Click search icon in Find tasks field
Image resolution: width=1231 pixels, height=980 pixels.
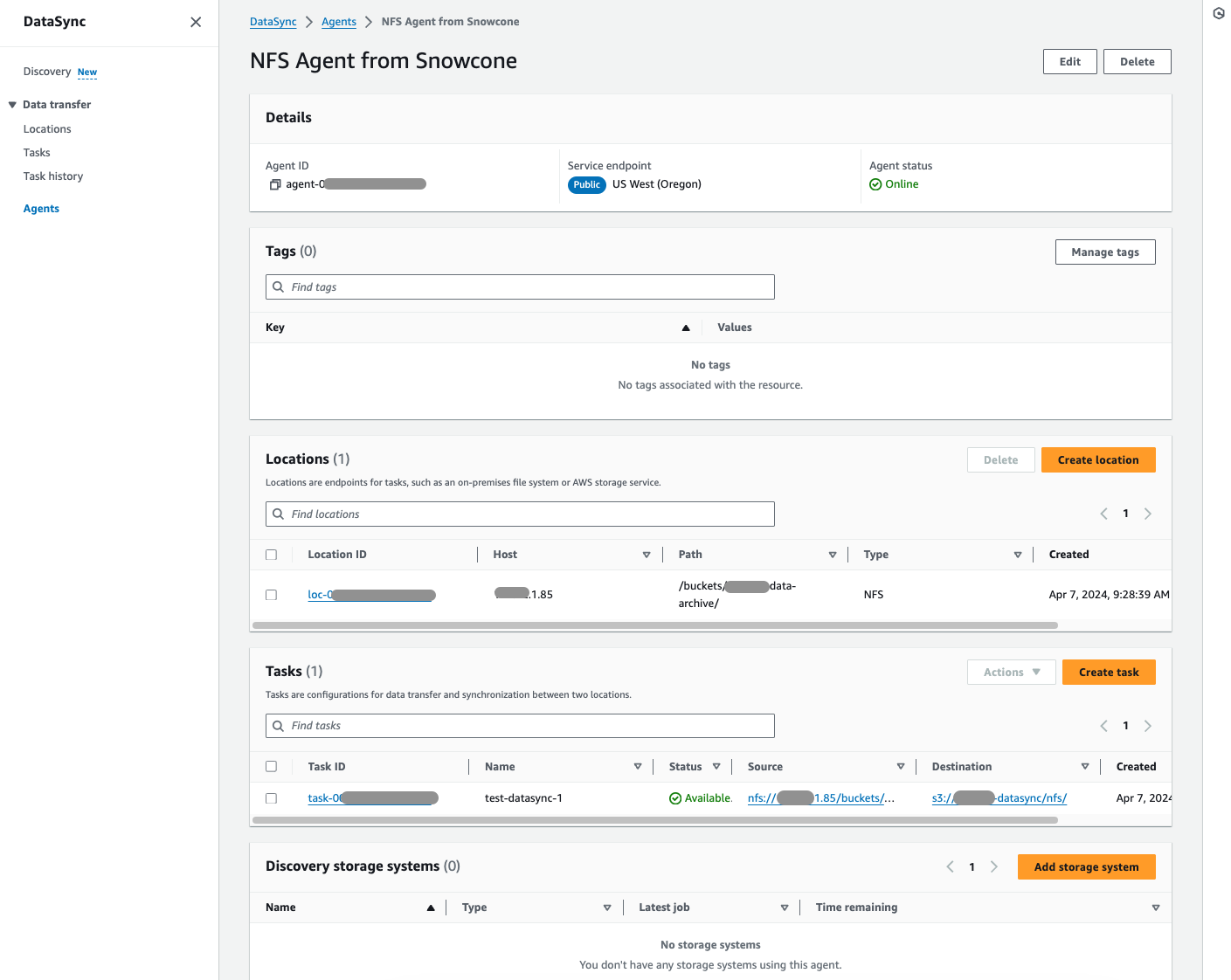click(279, 726)
